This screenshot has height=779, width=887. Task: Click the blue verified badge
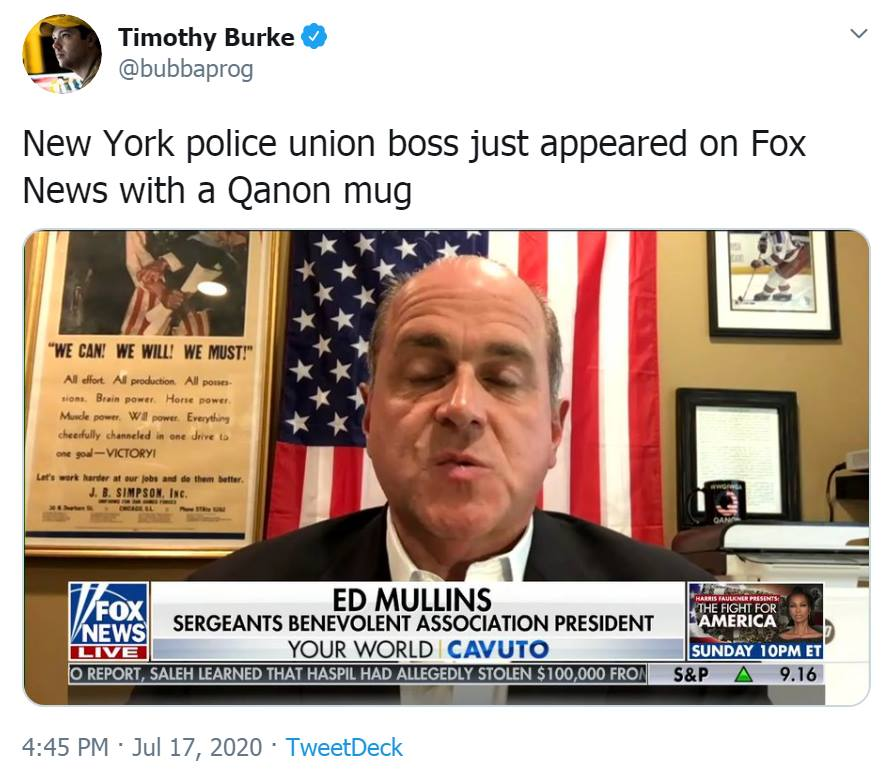(x=314, y=37)
